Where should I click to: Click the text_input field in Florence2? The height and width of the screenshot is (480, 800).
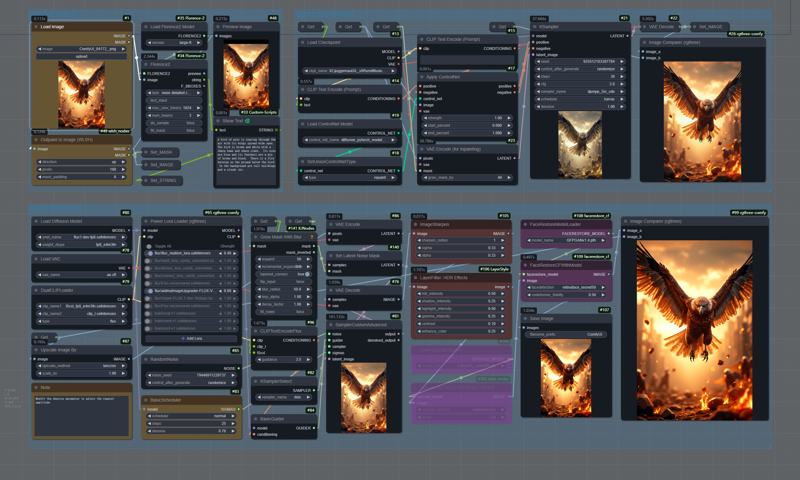coord(174,100)
